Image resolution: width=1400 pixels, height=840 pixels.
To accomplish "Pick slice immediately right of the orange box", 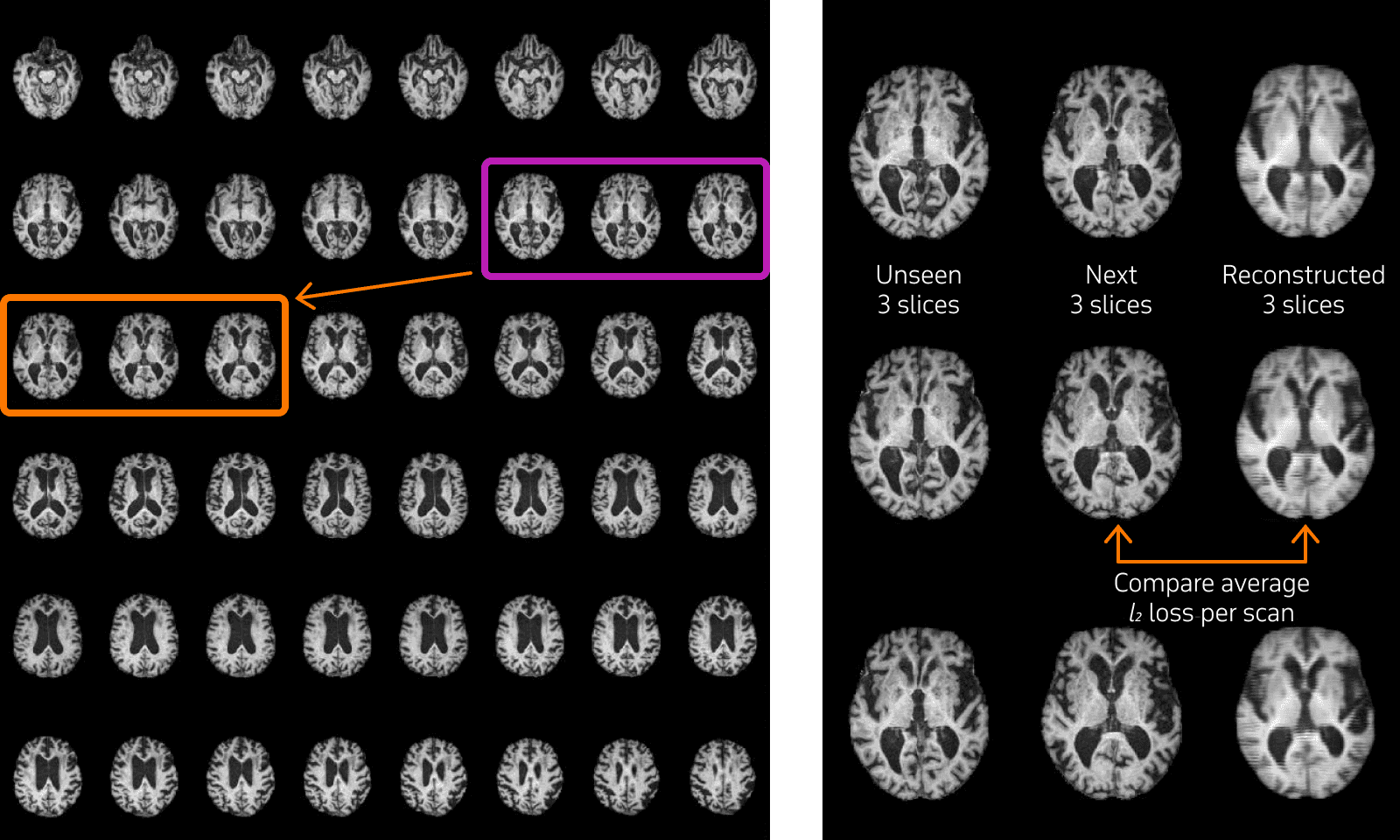I will click(337, 357).
